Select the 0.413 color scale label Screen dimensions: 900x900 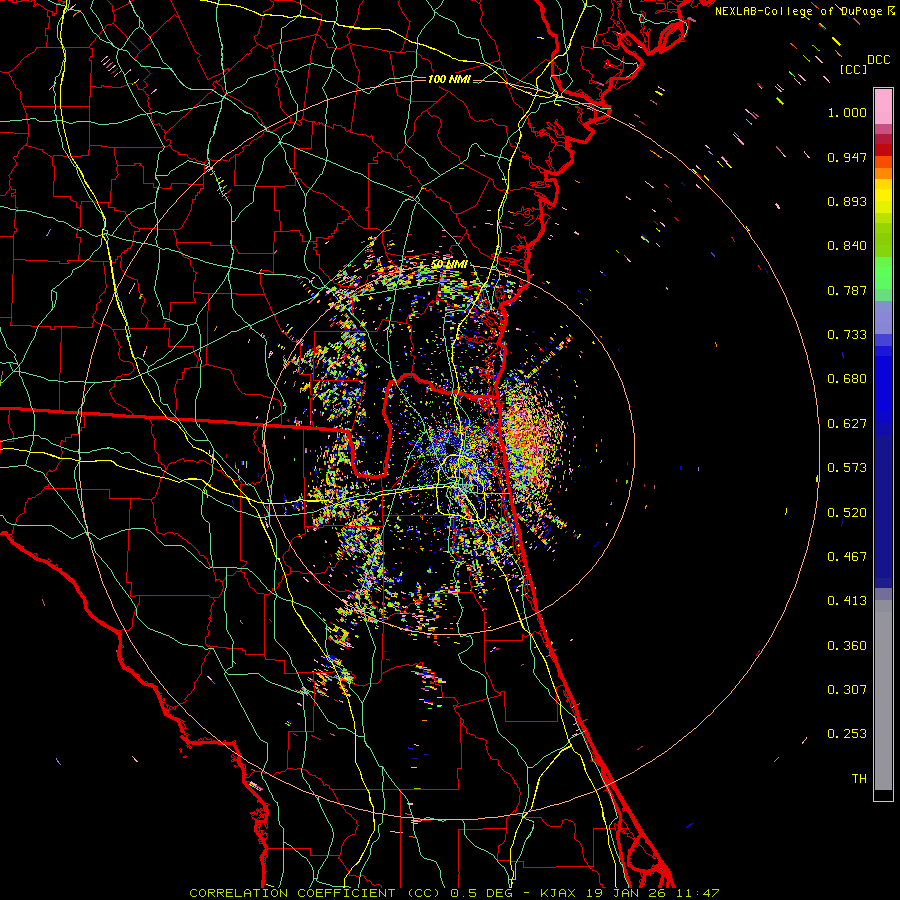point(847,601)
